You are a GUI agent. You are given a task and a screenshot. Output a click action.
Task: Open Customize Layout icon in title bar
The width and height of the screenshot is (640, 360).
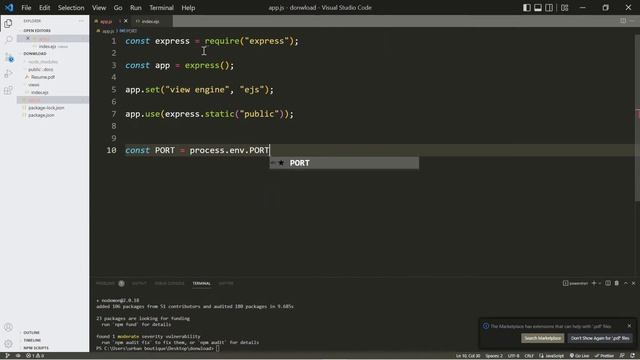pyautogui.click(x=564, y=8)
